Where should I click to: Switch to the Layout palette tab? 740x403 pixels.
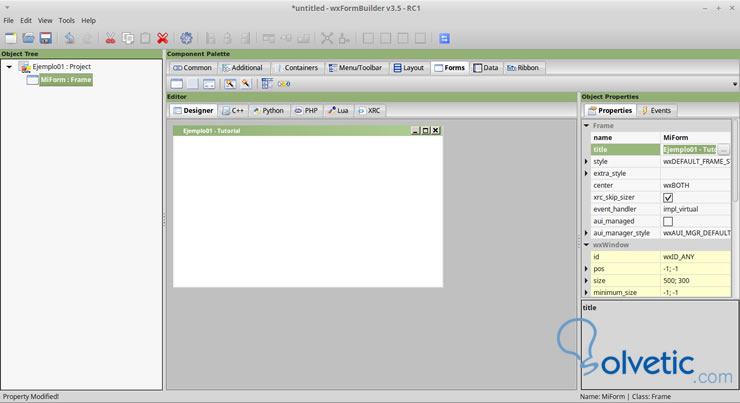409,67
